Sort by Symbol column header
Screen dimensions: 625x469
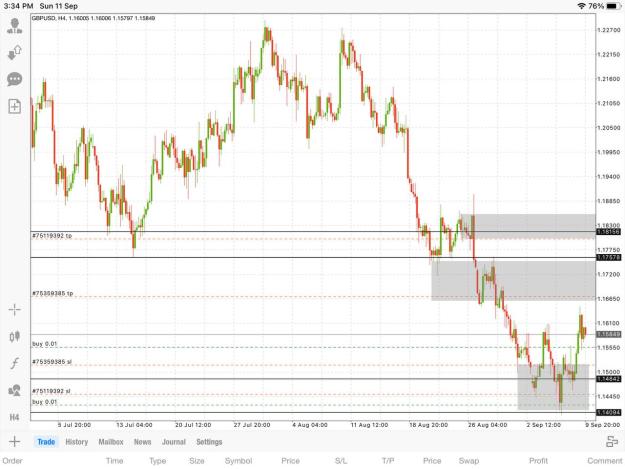pos(238,461)
